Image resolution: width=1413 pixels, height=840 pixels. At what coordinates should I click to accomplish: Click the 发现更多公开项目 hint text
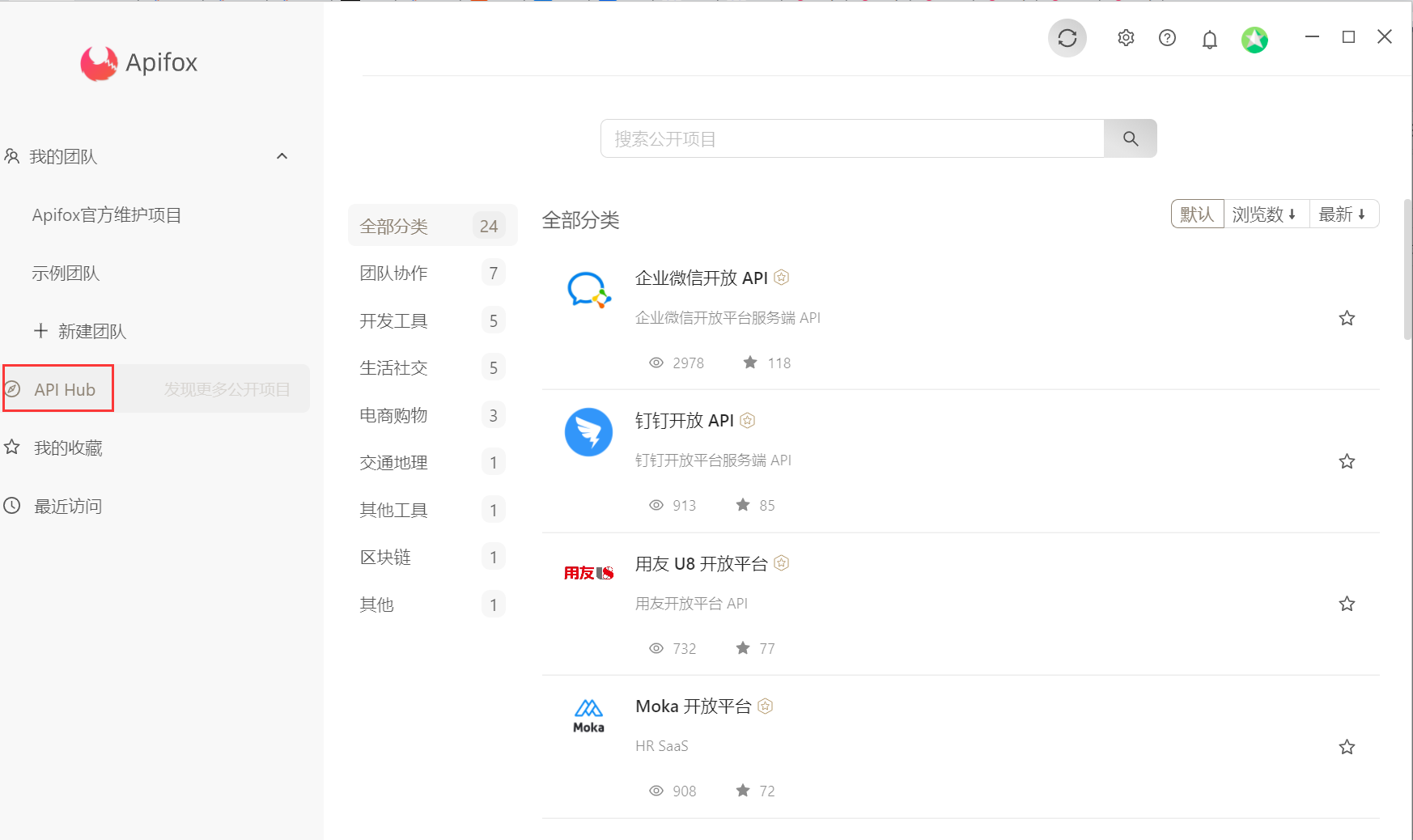point(227,389)
